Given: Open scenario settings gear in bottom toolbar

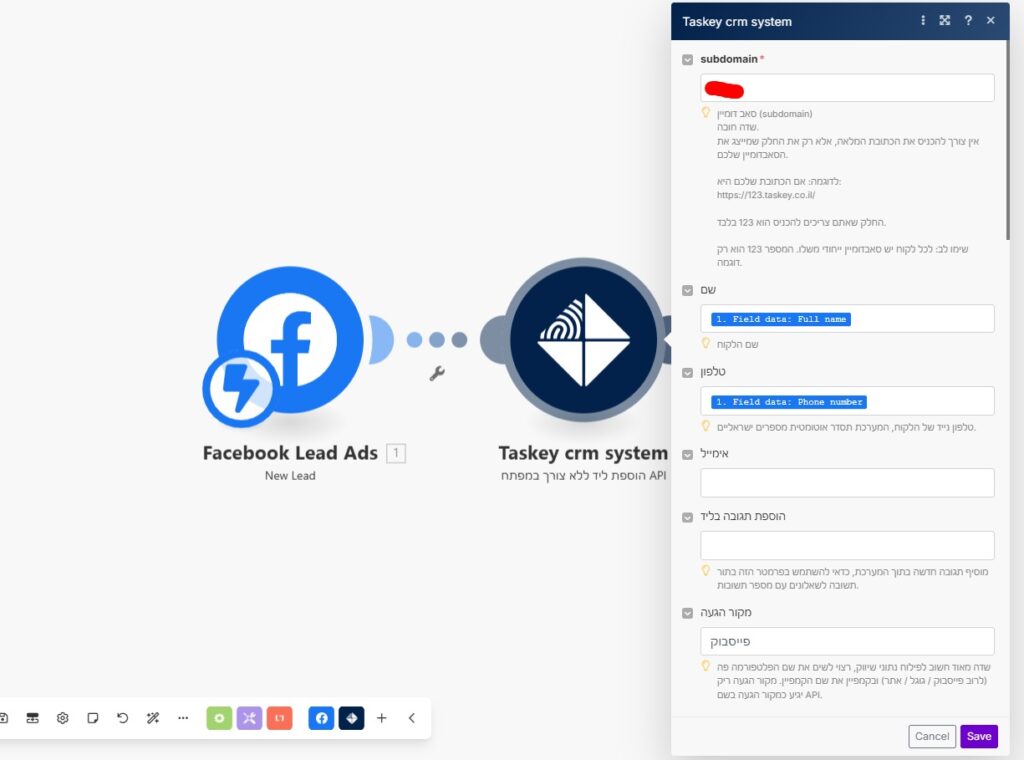Looking at the screenshot, I should [62, 718].
